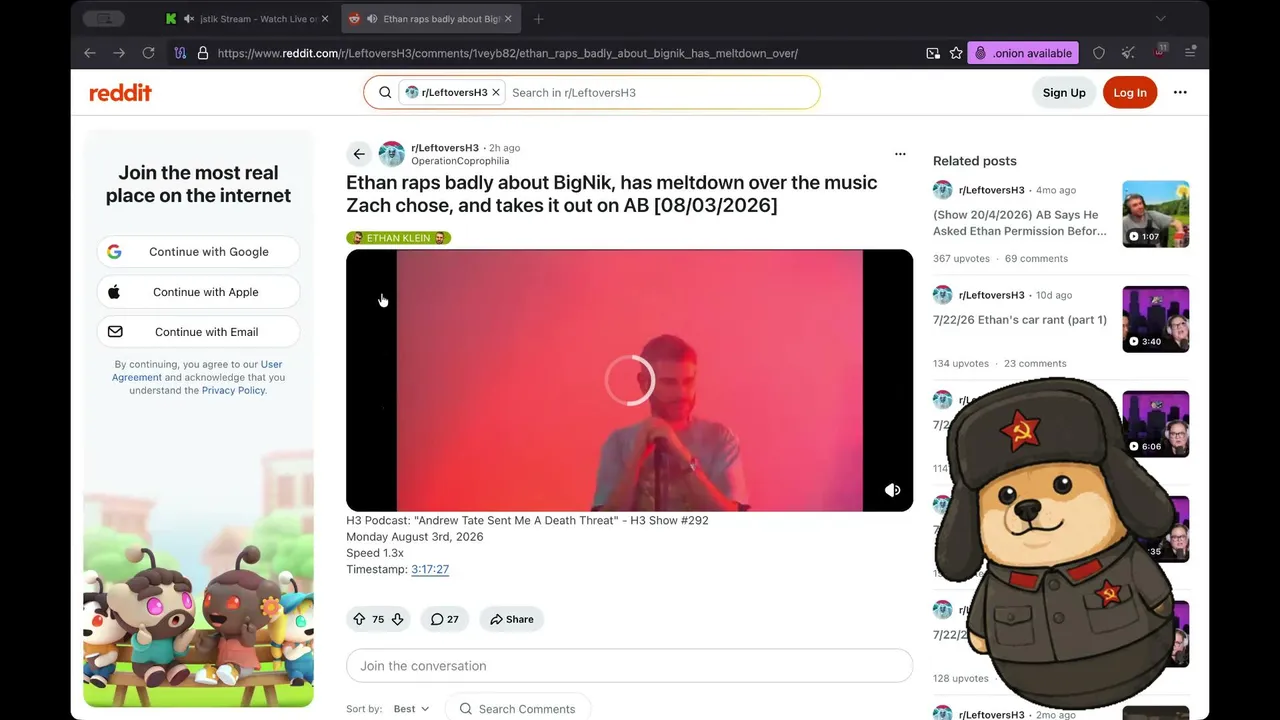1280x720 pixels.
Task: Open the .onion available button
Action: pos(1023,53)
